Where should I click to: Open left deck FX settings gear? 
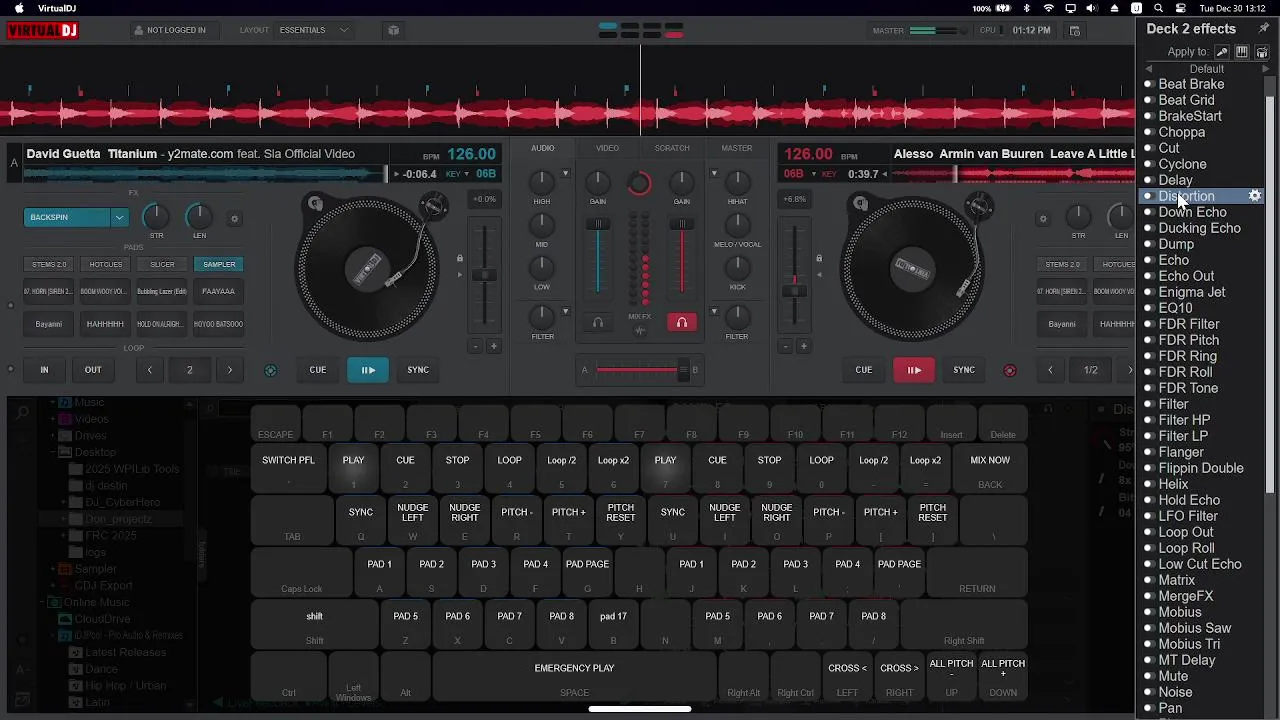(x=235, y=219)
